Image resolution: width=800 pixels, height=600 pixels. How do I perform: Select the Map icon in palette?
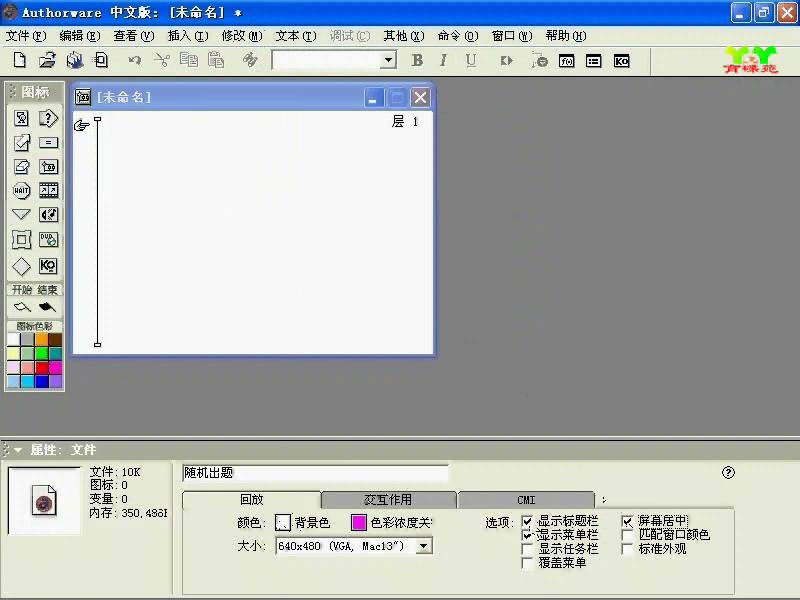pyautogui.click(x=48, y=166)
